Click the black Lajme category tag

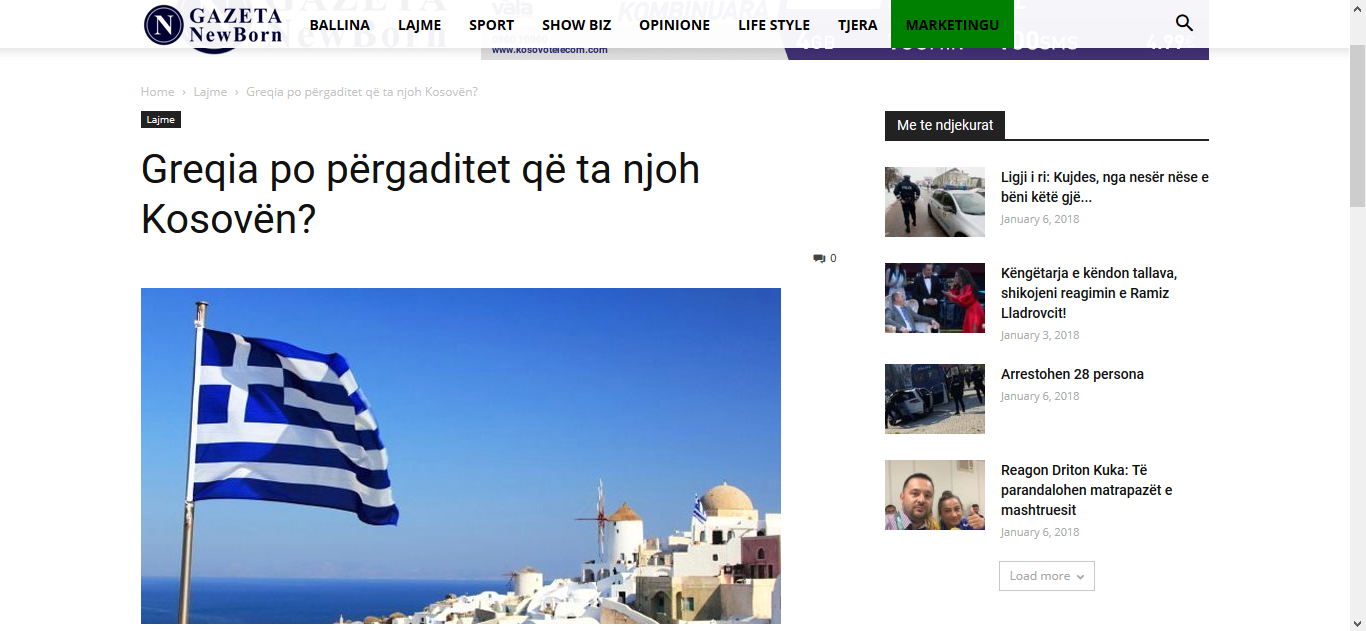pyautogui.click(x=161, y=120)
